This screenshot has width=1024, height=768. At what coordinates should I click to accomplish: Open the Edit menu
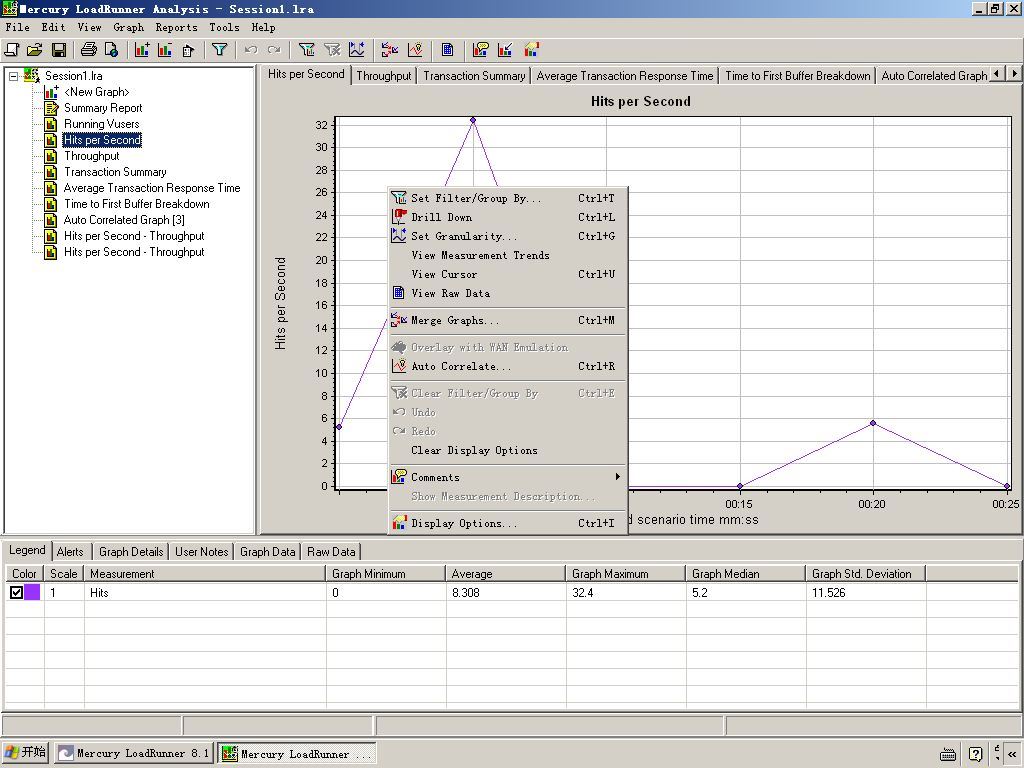[53, 27]
